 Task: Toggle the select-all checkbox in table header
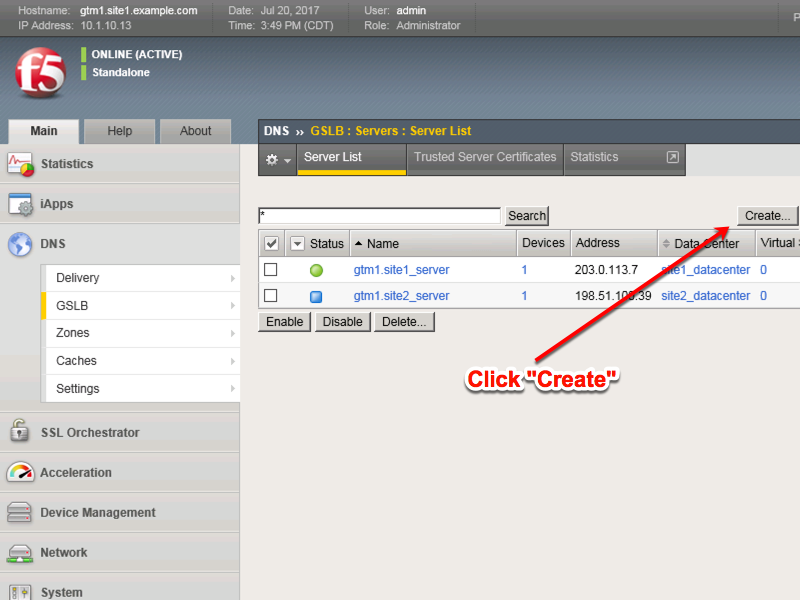click(x=271, y=244)
